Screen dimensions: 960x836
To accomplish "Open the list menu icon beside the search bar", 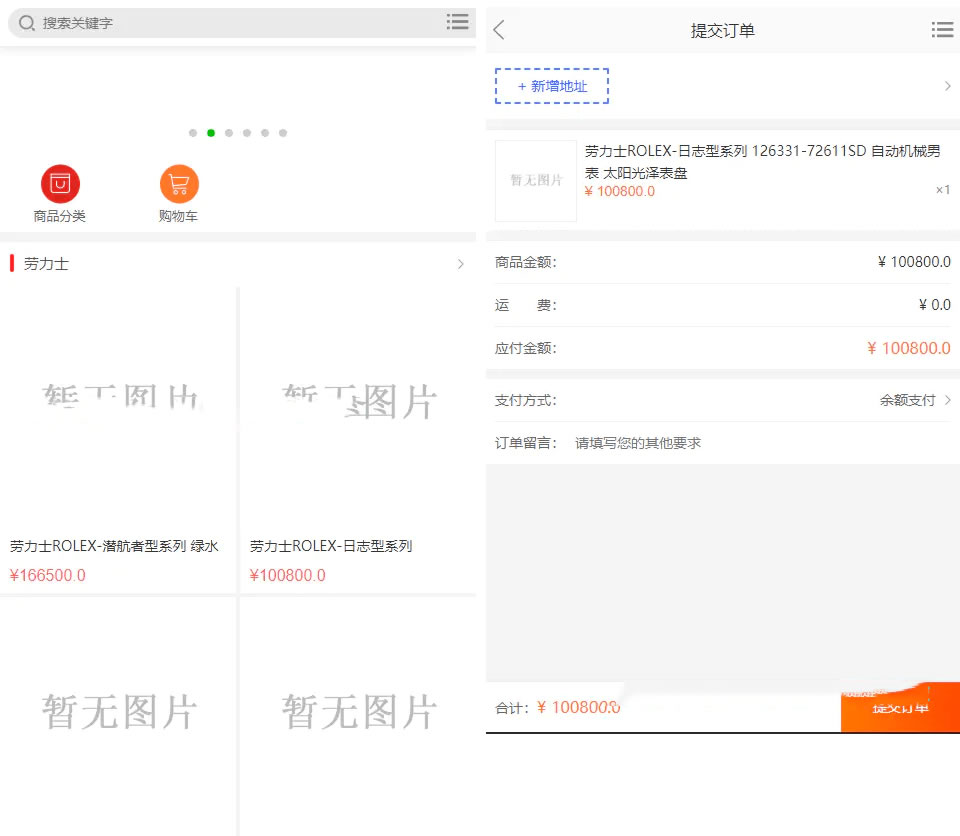I will click(457, 22).
